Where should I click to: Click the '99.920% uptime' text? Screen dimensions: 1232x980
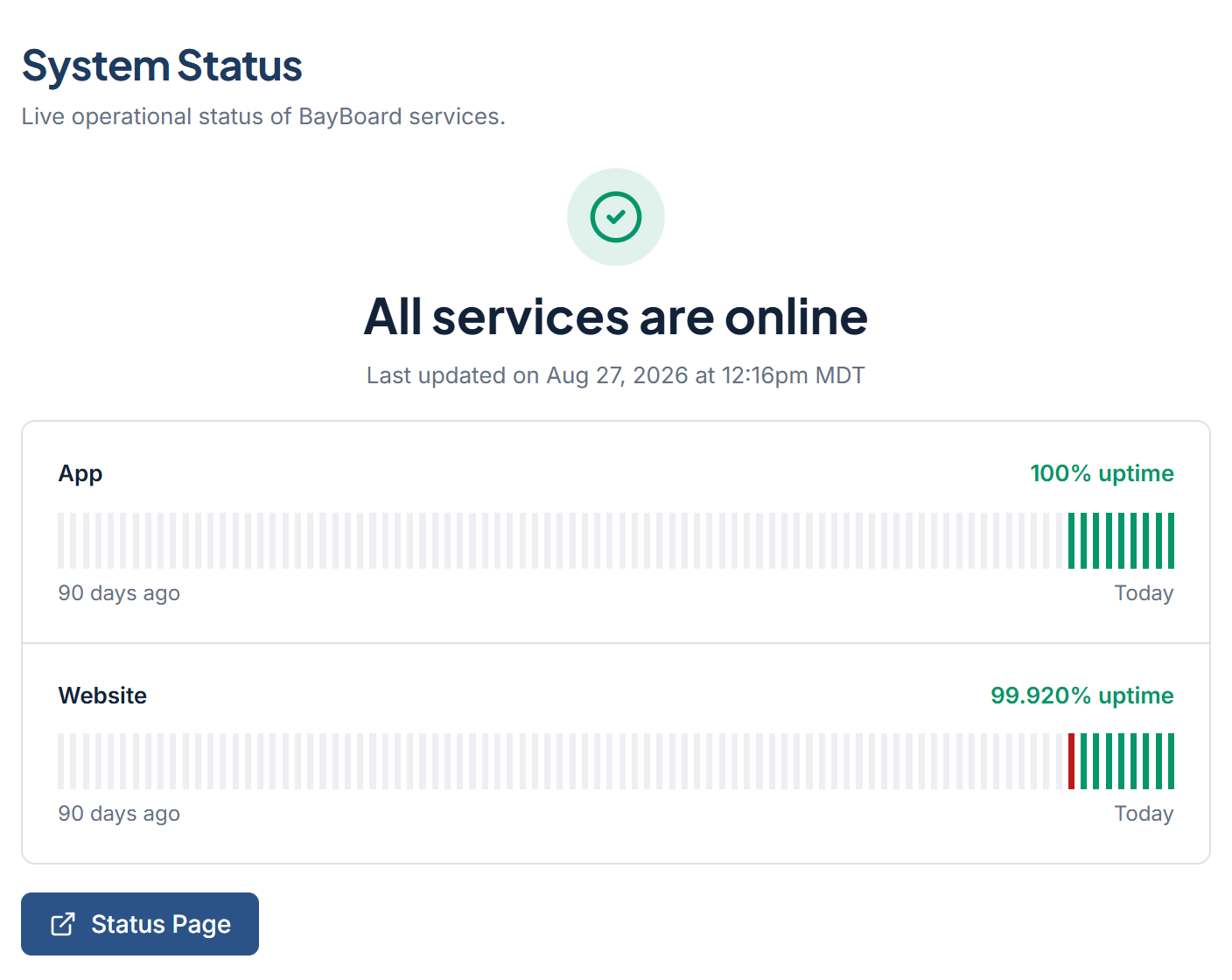[x=1081, y=696]
